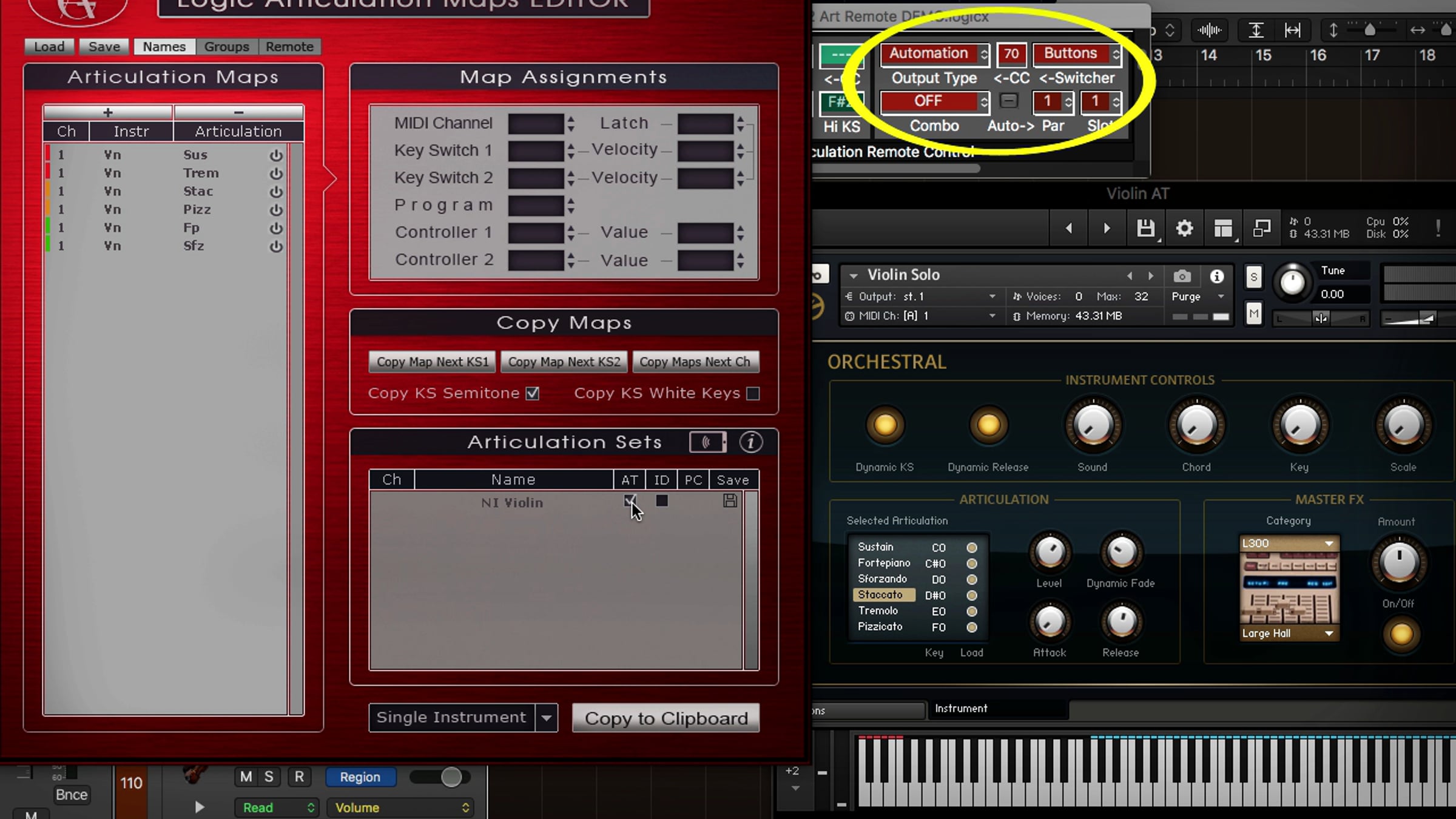Open Kontakt settings gear icon
This screenshot has width=1456, height=819.
1184,229
